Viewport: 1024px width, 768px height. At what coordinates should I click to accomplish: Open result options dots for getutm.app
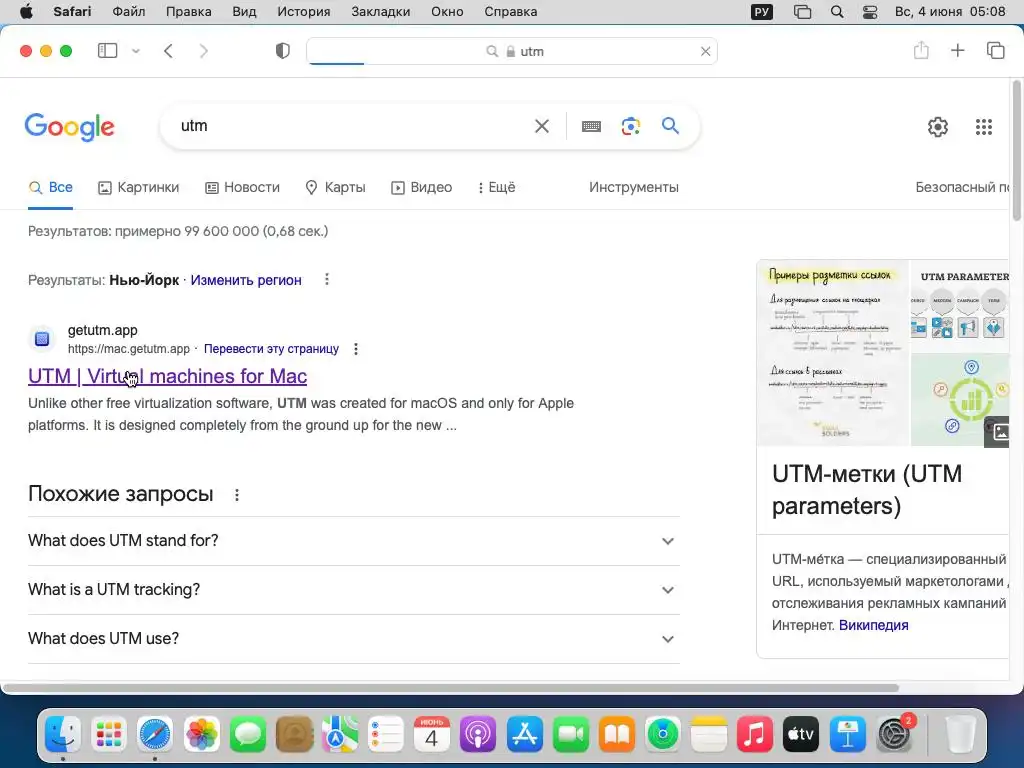pos(356,349)
